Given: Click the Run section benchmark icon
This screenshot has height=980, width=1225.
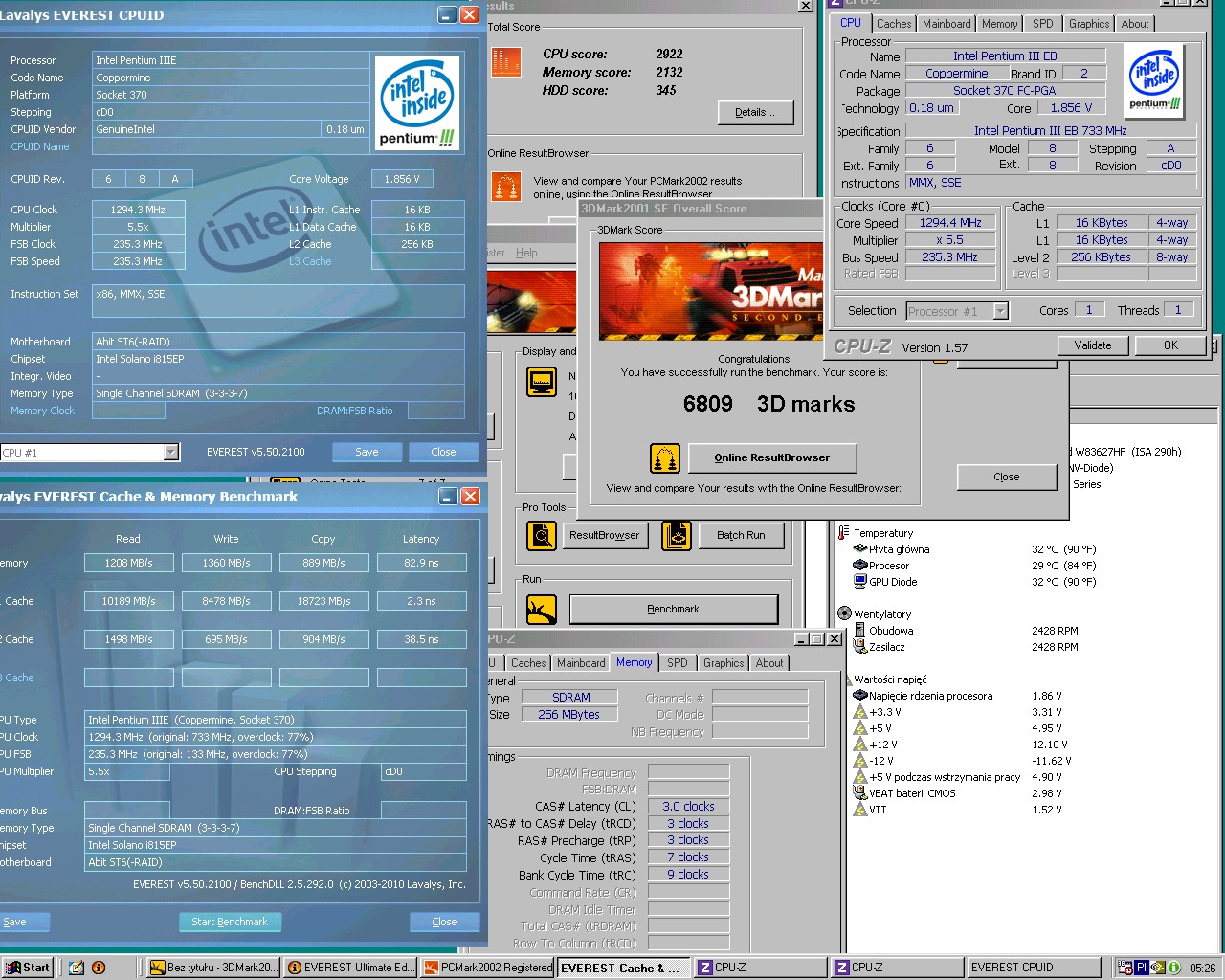Looking at the screenshot, I should (542, 610).
